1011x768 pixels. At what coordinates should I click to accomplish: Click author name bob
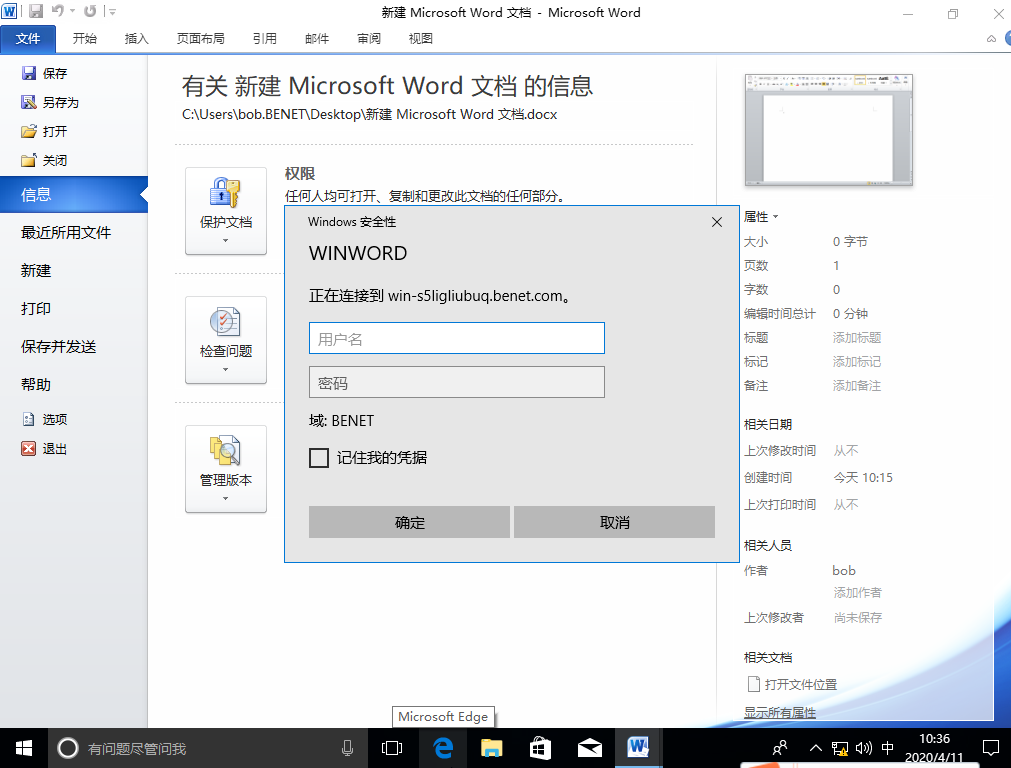[844, 571]
